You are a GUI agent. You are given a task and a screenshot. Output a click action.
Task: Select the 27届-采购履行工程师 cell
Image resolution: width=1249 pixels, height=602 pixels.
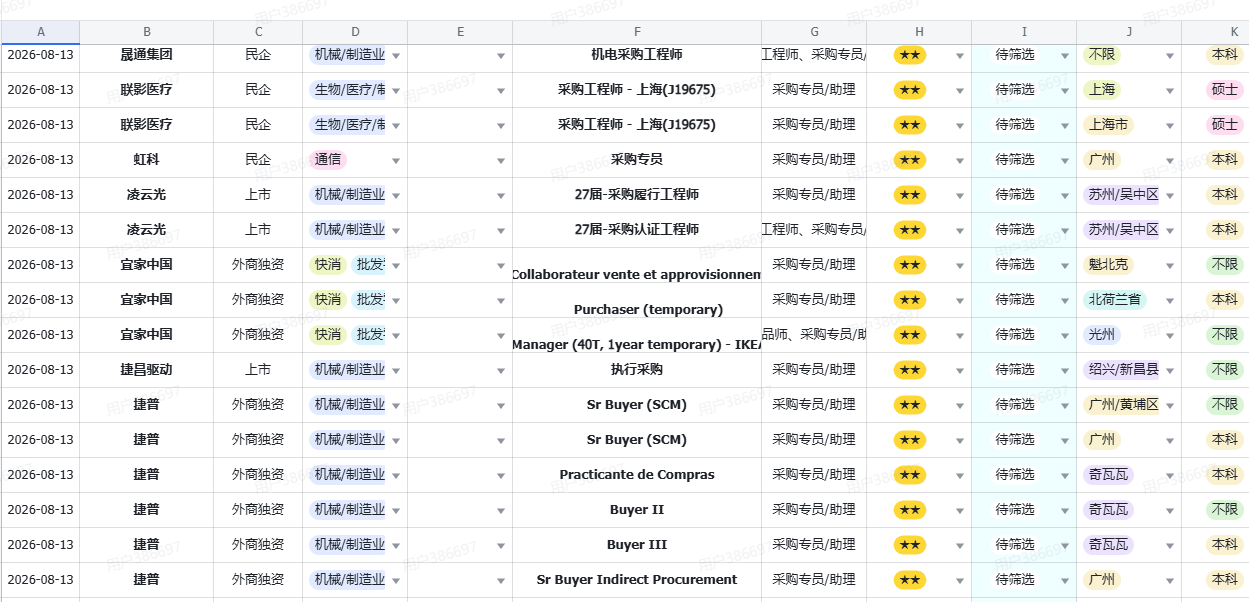tap(637, 195)
